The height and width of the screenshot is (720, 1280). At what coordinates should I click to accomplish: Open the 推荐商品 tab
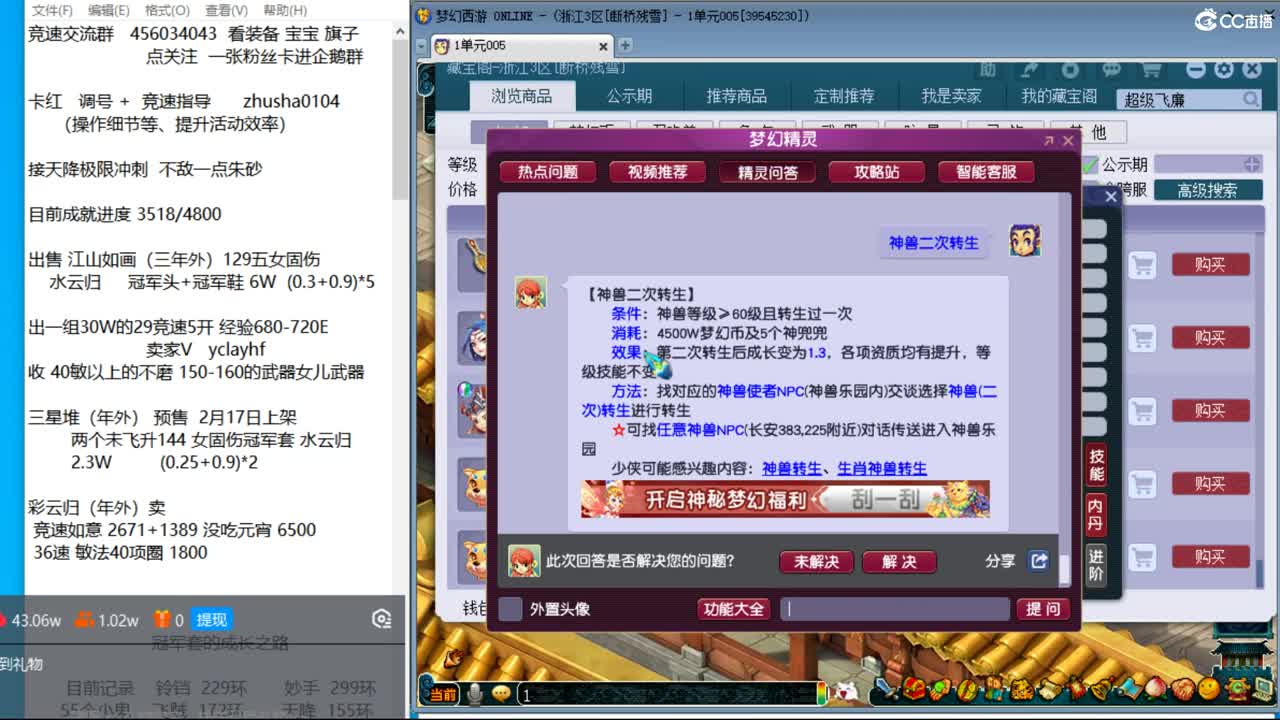[736, 96]
